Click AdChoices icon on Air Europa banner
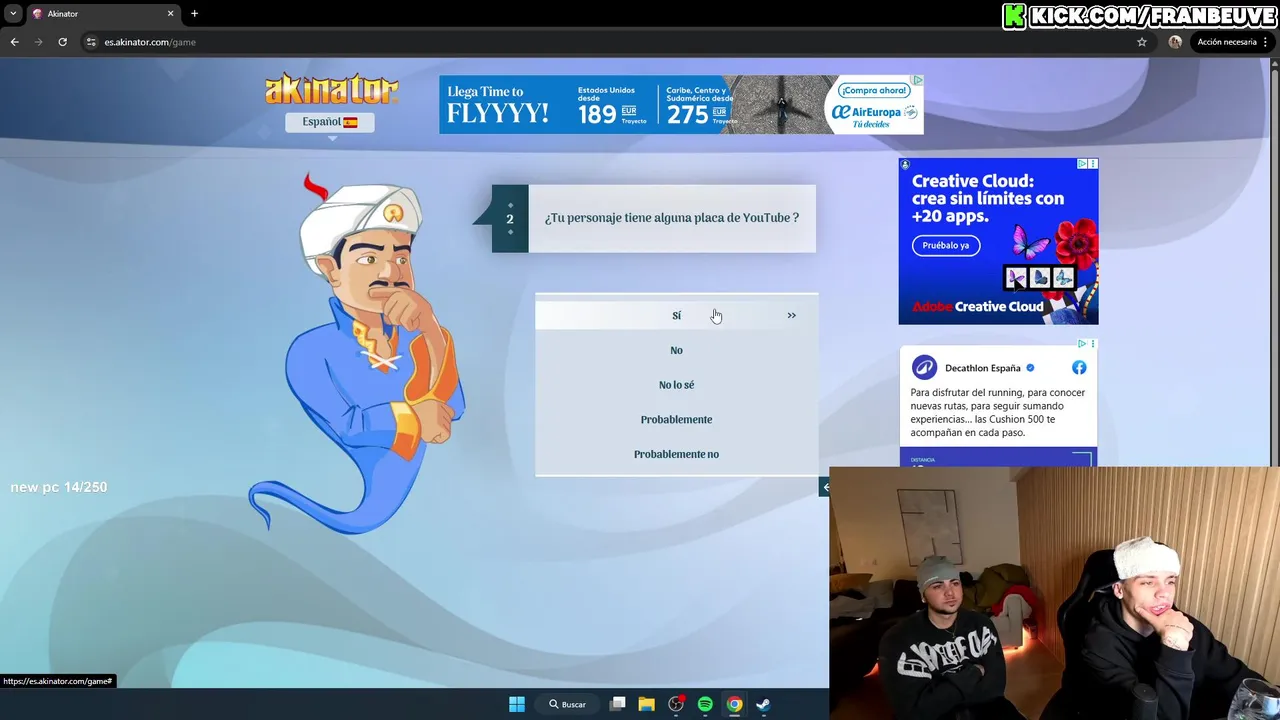 point(917,80)
